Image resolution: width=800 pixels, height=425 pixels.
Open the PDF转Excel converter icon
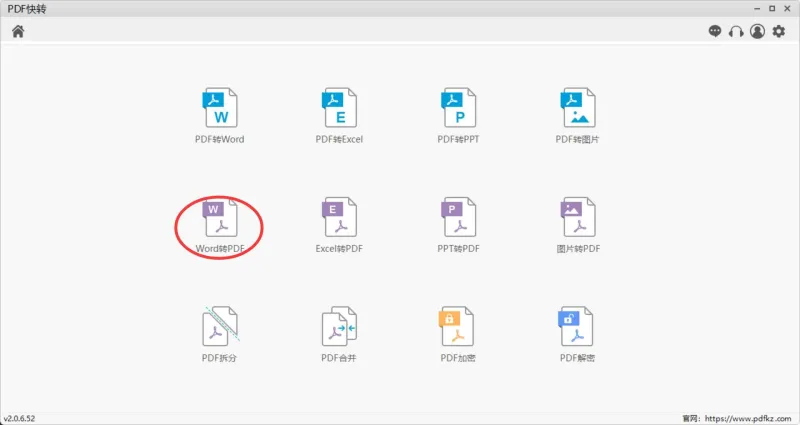[x=339, y=108]
